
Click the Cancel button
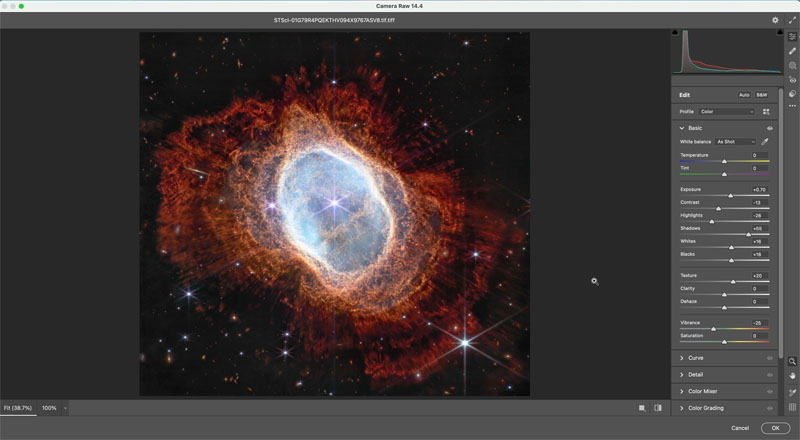click(x=740, y=428)
